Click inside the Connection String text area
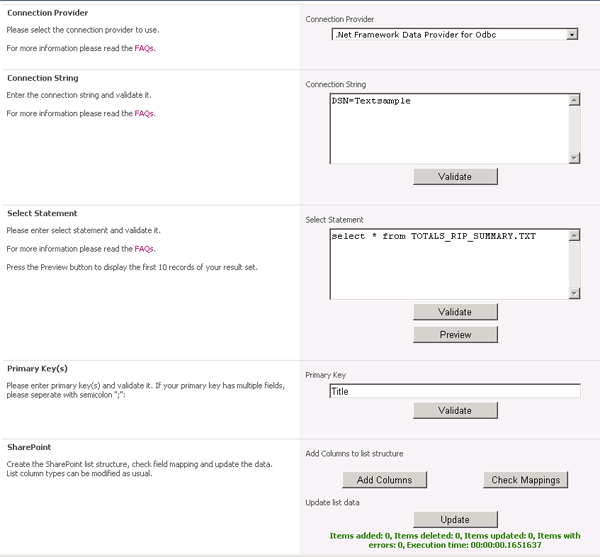The image size is (600, 557). [448, 128]
